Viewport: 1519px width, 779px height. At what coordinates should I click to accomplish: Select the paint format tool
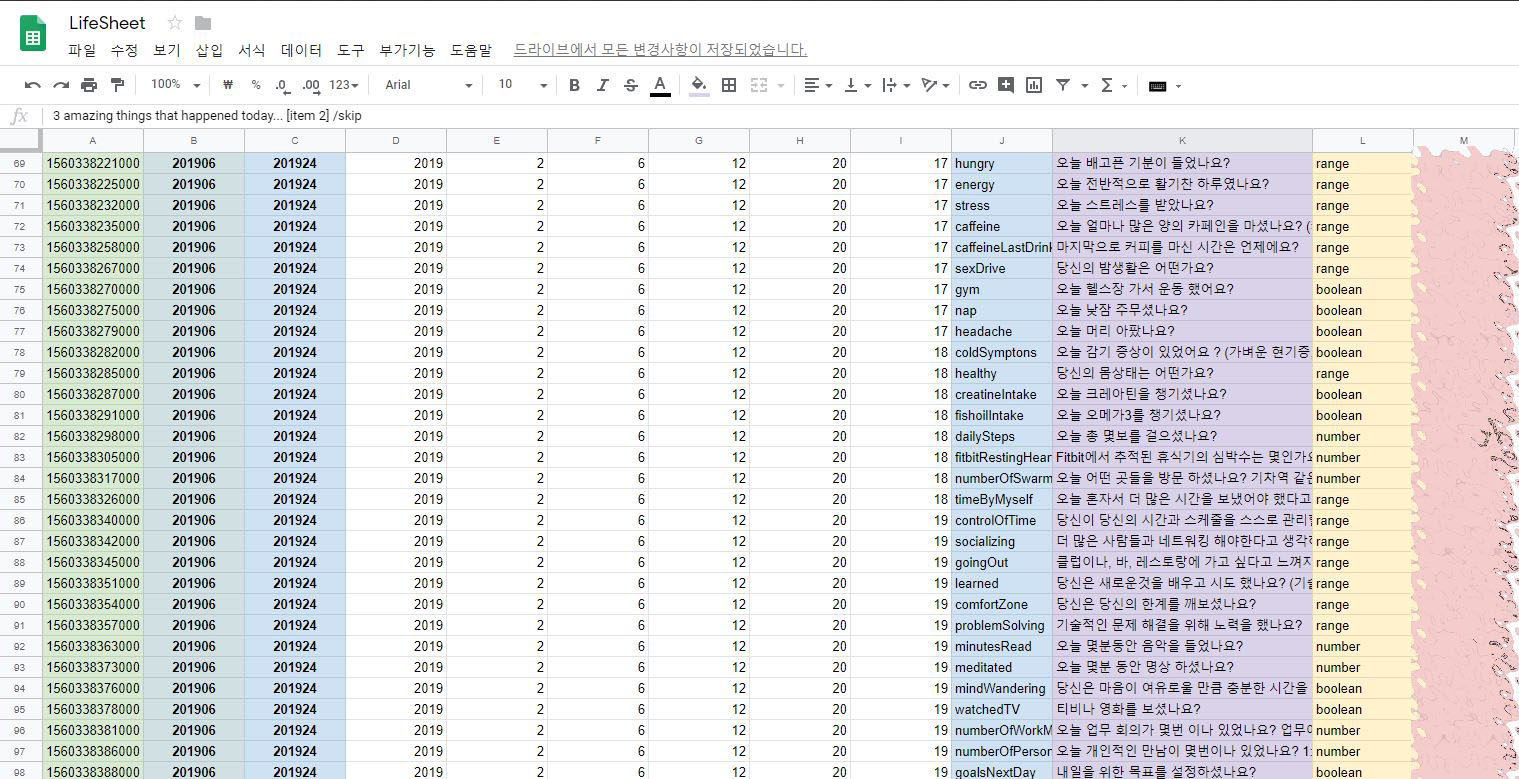(x=117, y=85)
